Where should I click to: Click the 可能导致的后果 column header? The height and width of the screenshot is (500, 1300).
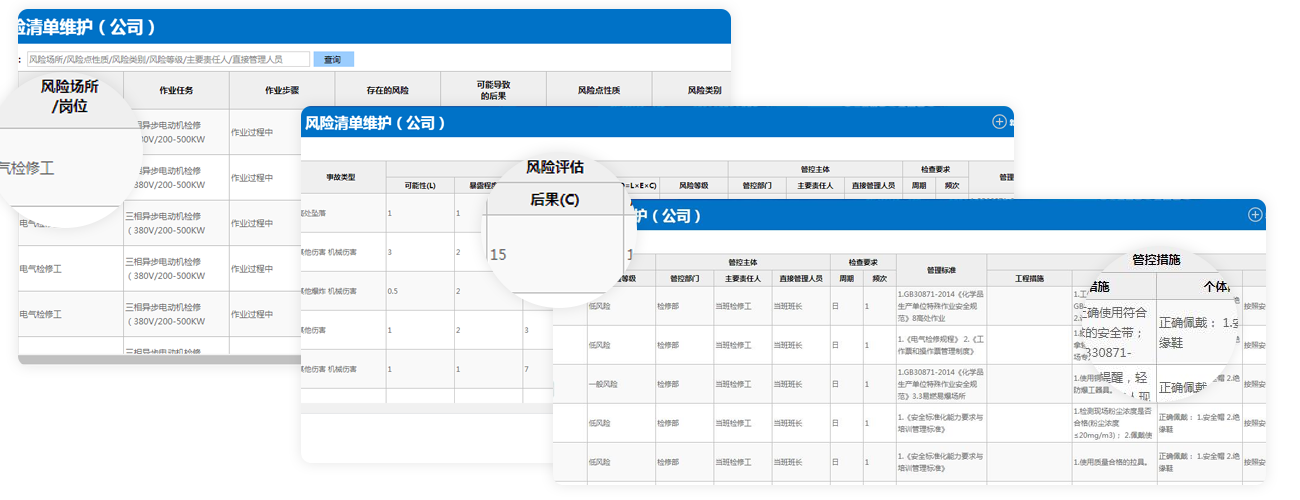coord(493,90)
